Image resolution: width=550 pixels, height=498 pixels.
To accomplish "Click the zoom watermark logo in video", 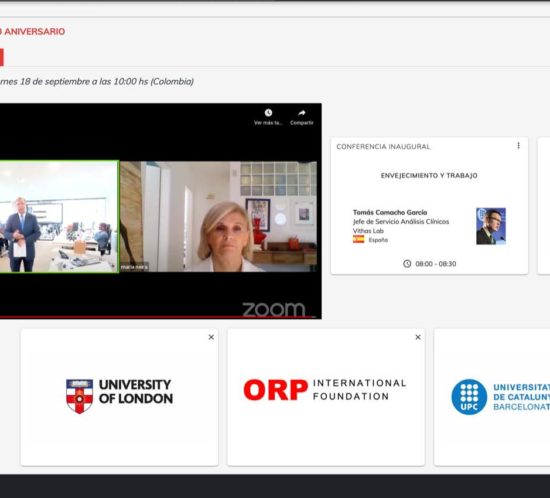I will [x=274, y=309].
